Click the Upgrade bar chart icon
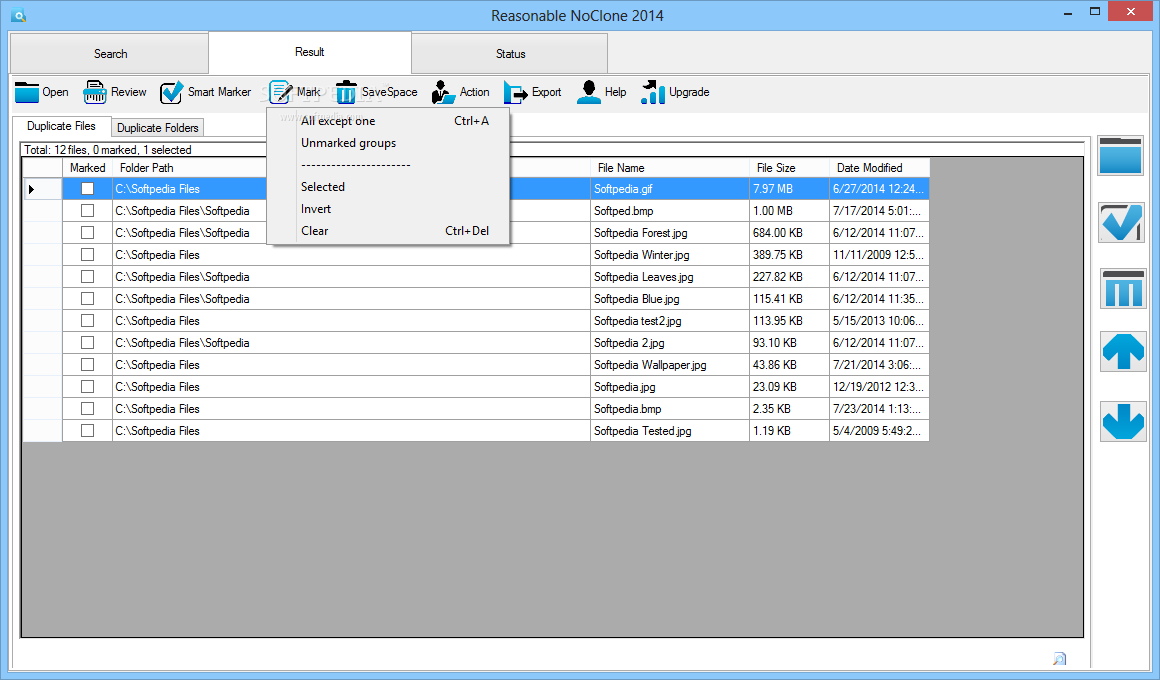The image size is (1160, 680). (653, 92)
